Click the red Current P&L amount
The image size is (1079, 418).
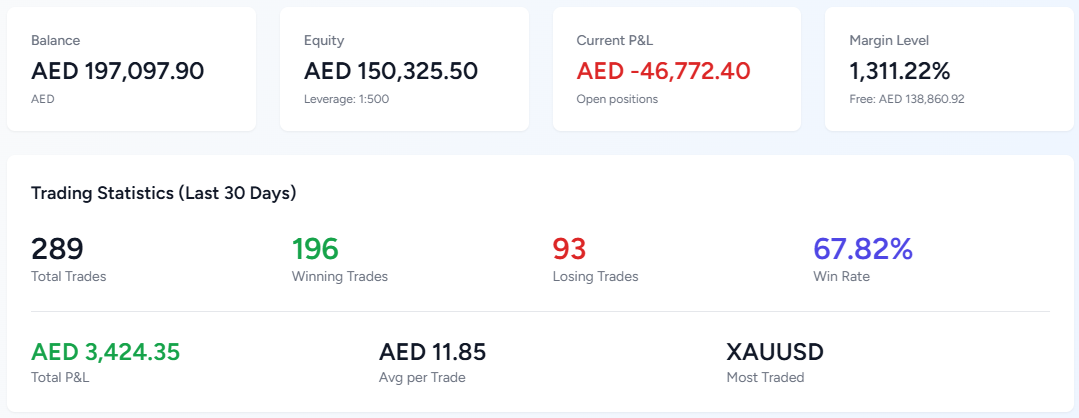tap(663, 71)
